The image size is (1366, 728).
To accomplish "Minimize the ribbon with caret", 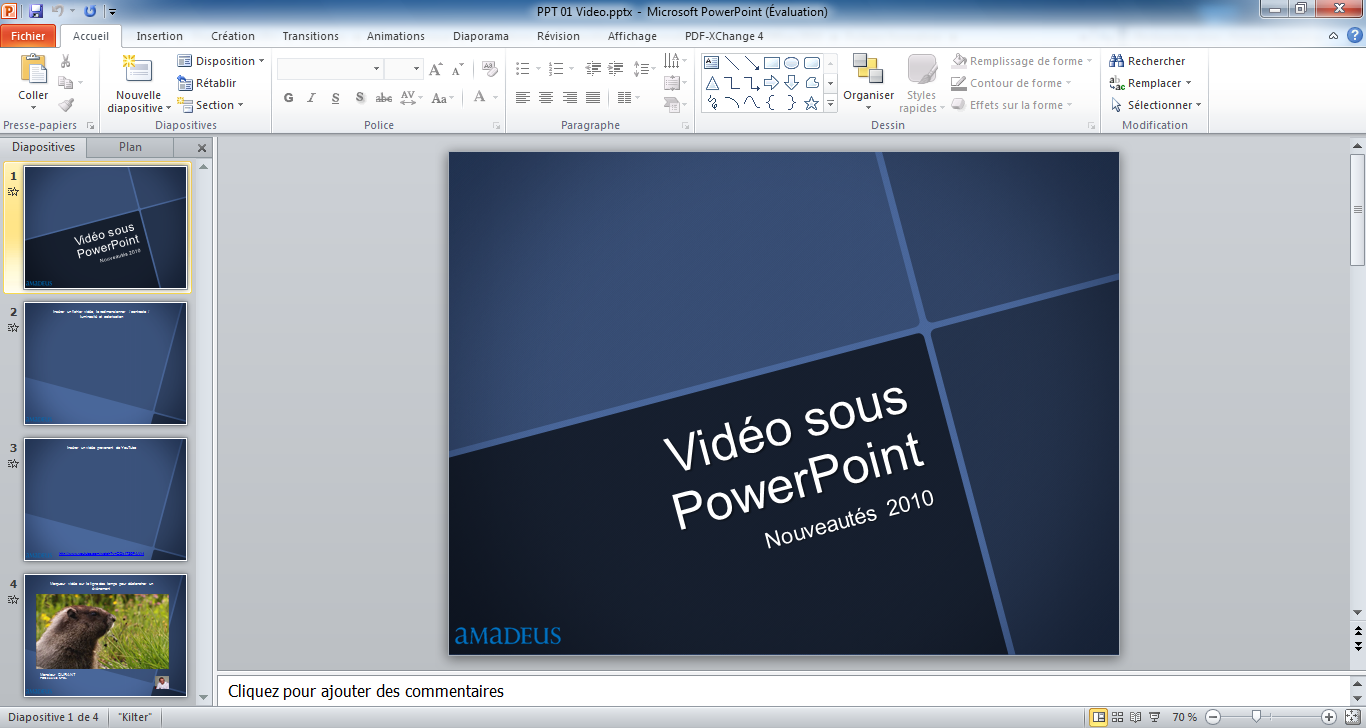I will pyautogui.click(x=1333, y=36).
